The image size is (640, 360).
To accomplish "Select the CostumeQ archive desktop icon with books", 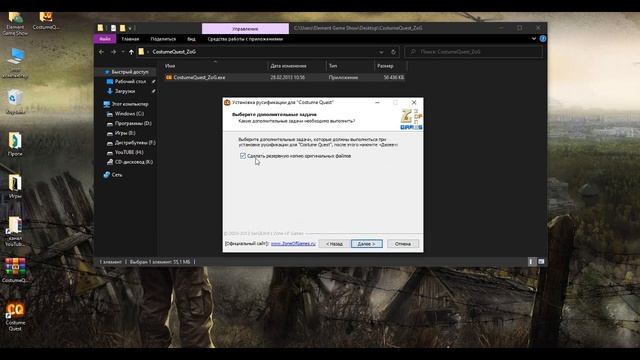I will pos(15,271).
